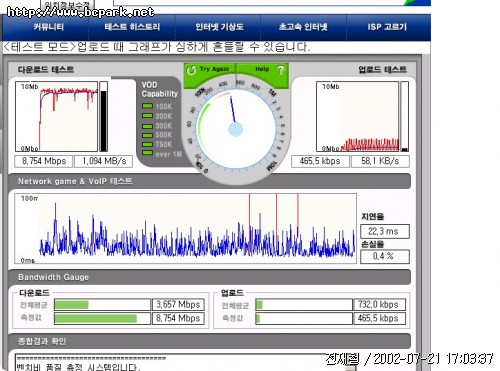
Task: Click the upload 측정값 bandwidth bar
Action: click(x=304, y=318)
